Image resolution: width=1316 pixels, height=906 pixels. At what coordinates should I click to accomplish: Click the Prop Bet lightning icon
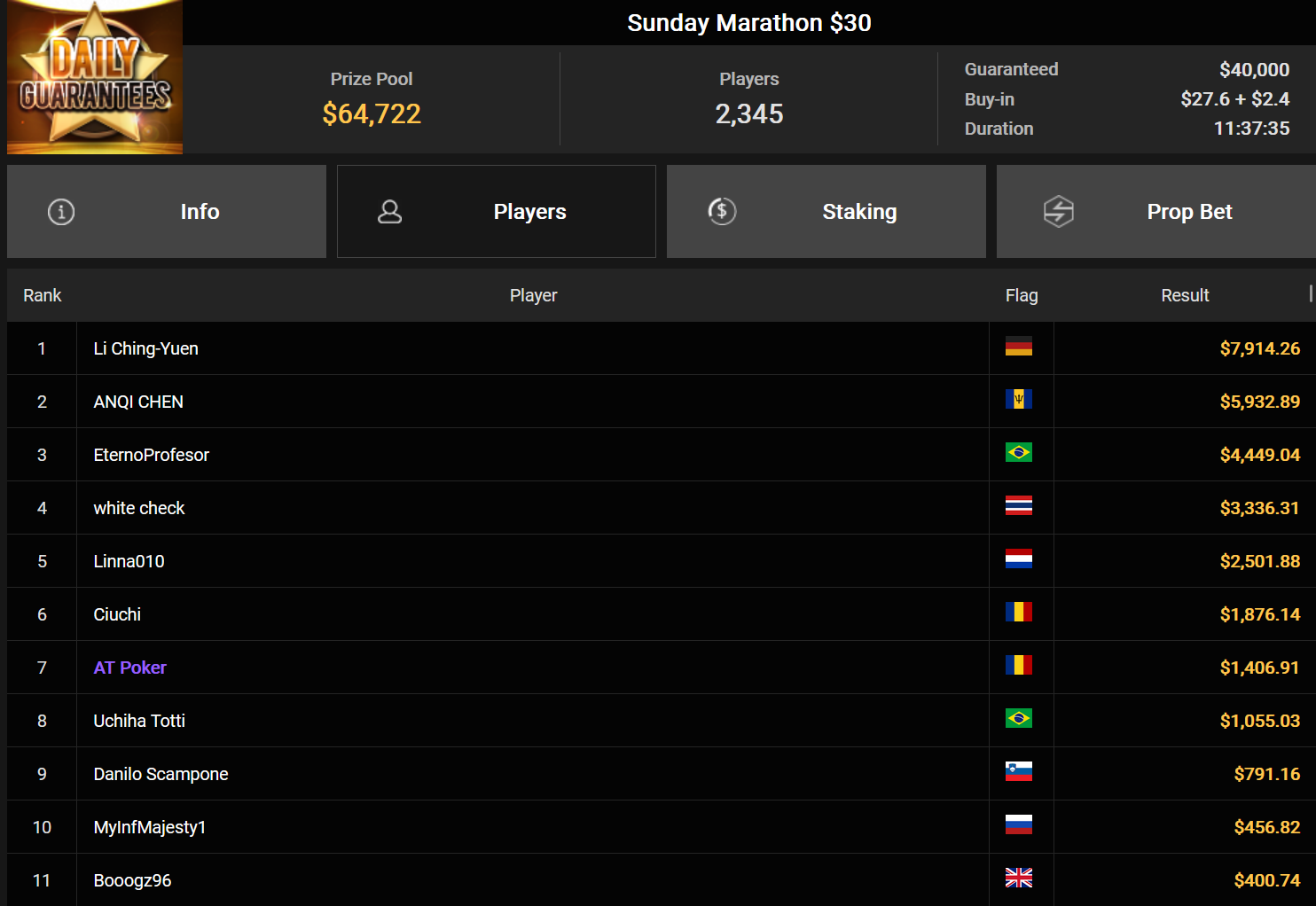(1059, 212)
